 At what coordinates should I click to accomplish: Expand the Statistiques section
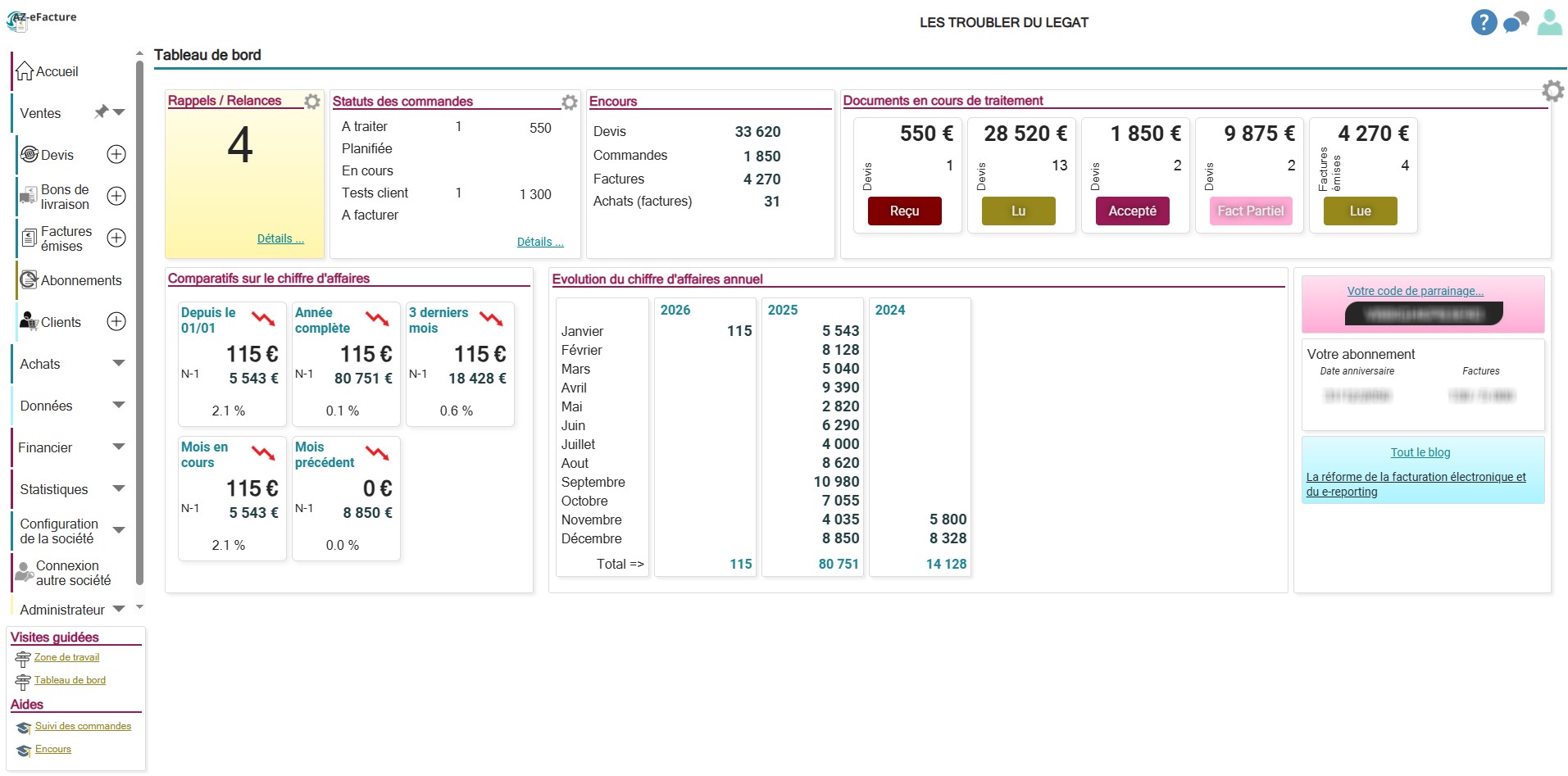119,488
